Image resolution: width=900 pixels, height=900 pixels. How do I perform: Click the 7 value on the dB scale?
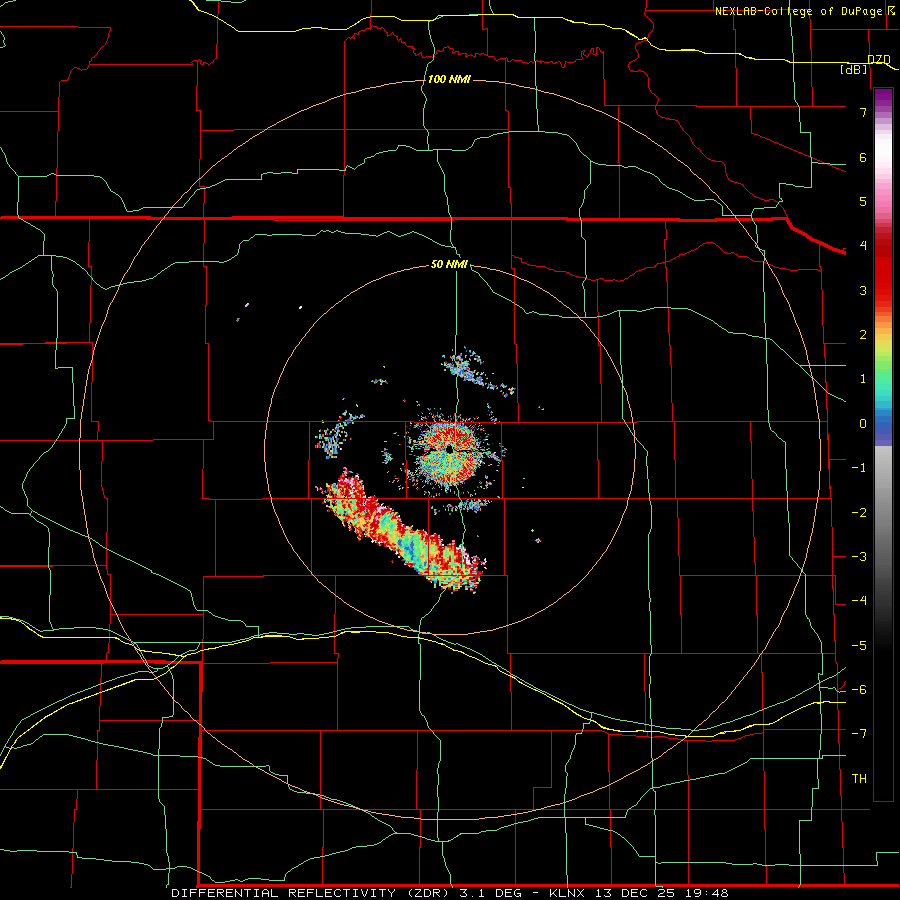pos(863,112)
